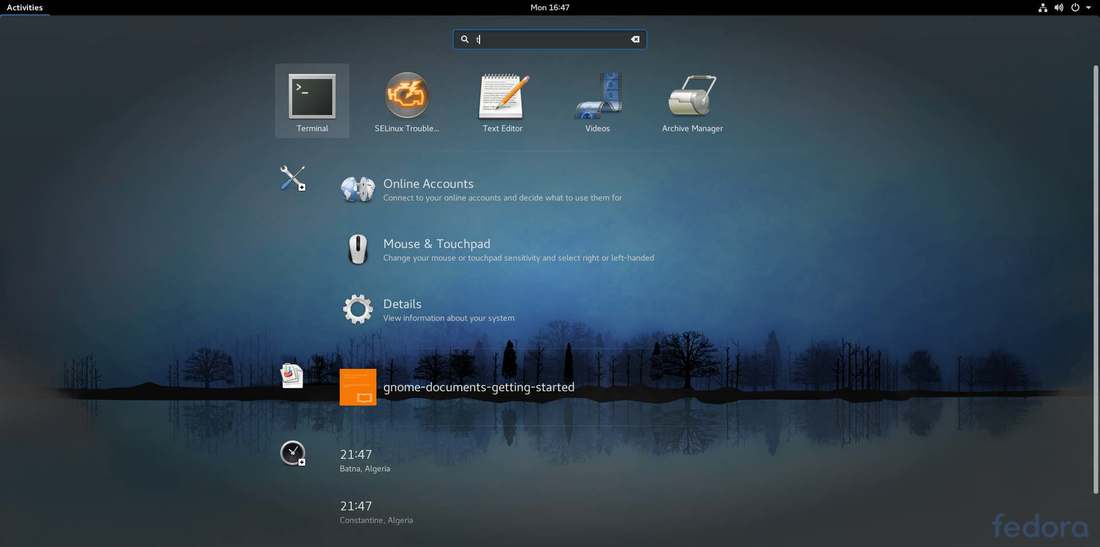Click the volume icon in top bar
1100x547 pixels.
coord(1059,8)
